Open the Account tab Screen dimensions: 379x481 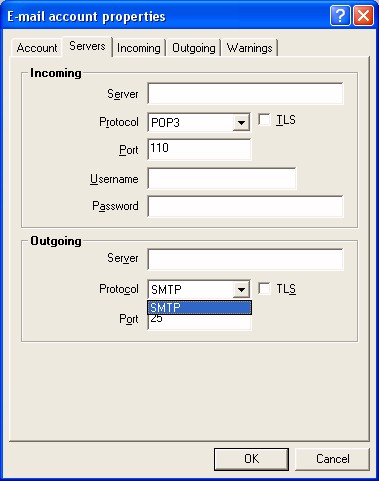37,48
